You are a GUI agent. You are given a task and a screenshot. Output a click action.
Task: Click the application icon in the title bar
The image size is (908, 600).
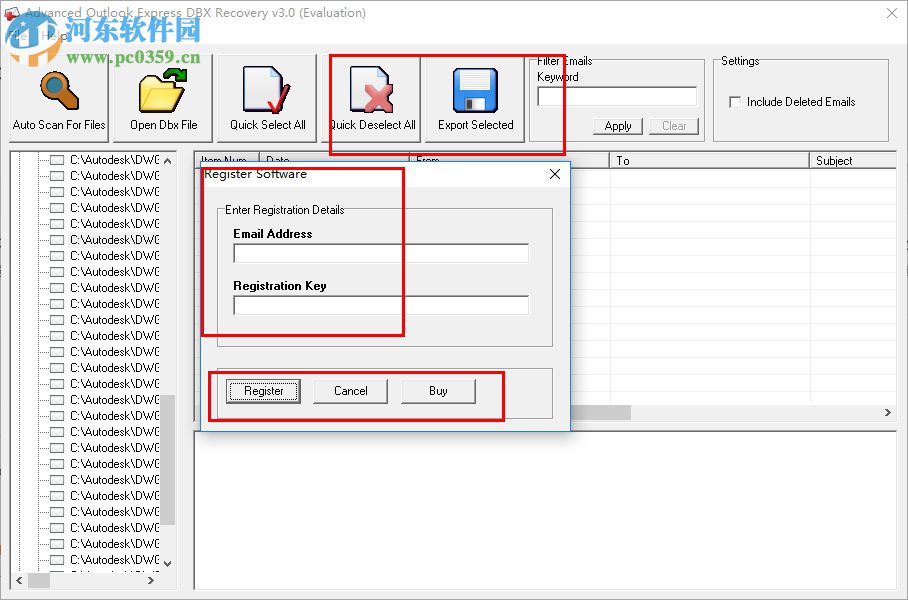13,12
